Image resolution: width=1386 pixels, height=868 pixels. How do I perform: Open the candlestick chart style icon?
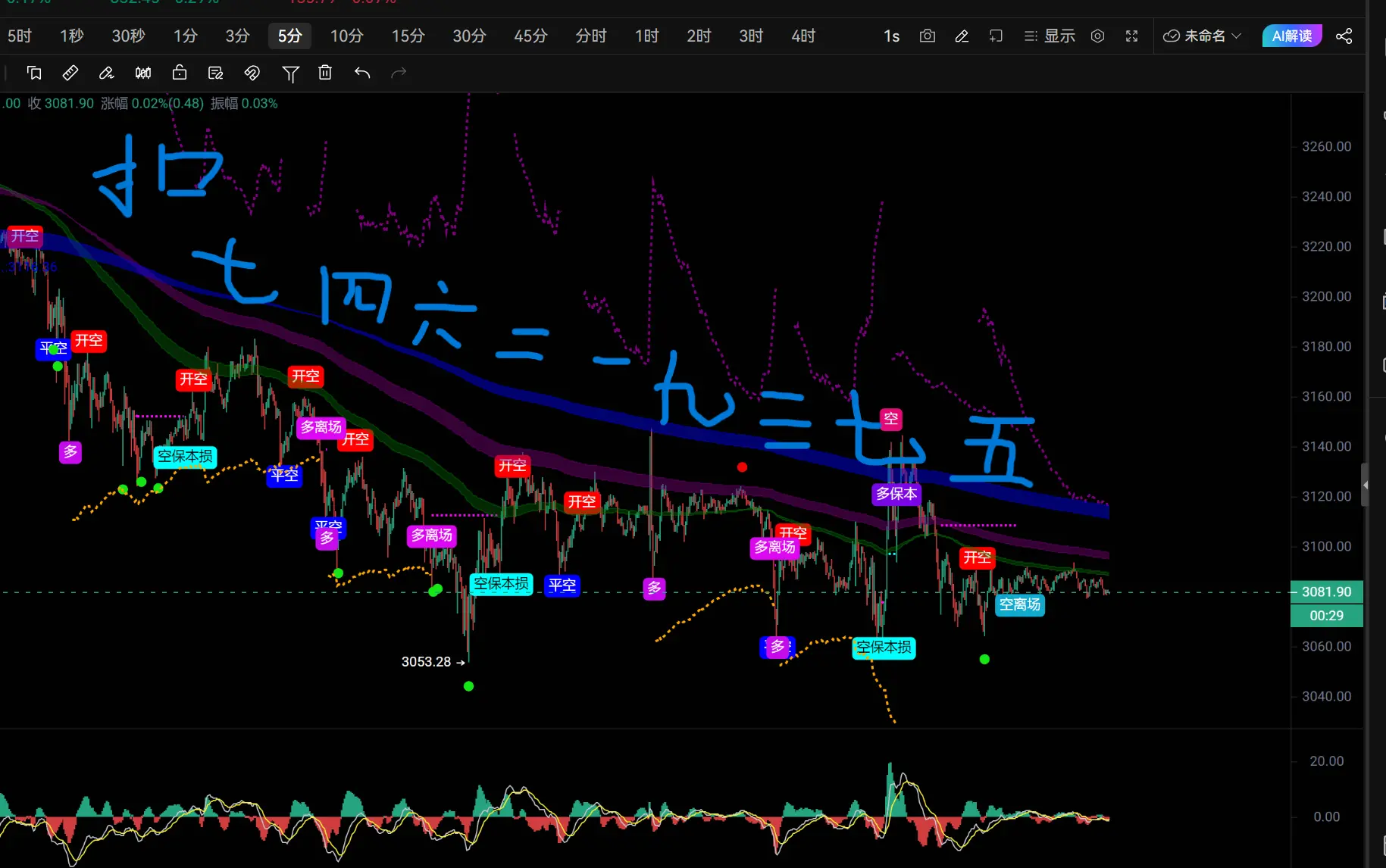(x=142, y=73)
